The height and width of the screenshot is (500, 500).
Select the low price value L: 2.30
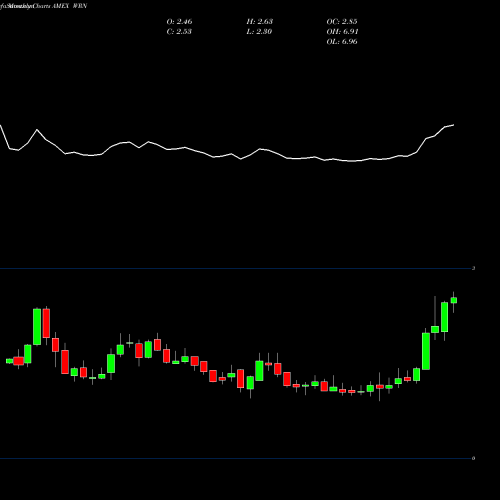259,32
